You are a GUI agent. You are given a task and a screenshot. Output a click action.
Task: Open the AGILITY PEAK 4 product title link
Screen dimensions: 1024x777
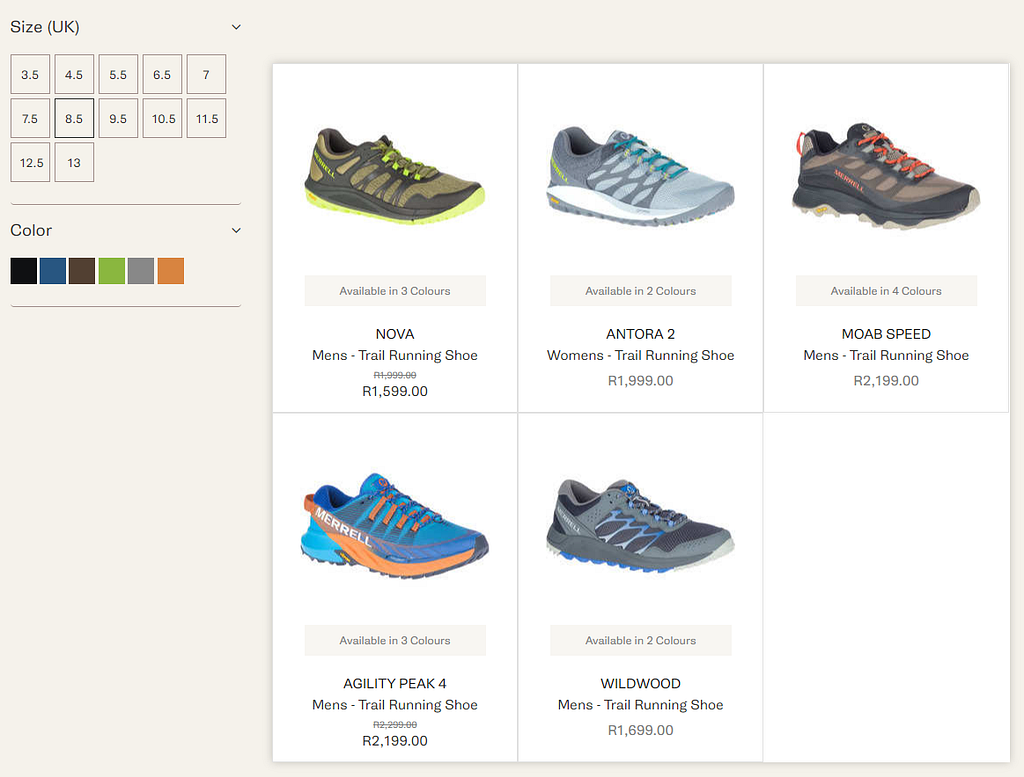point(394,684)
